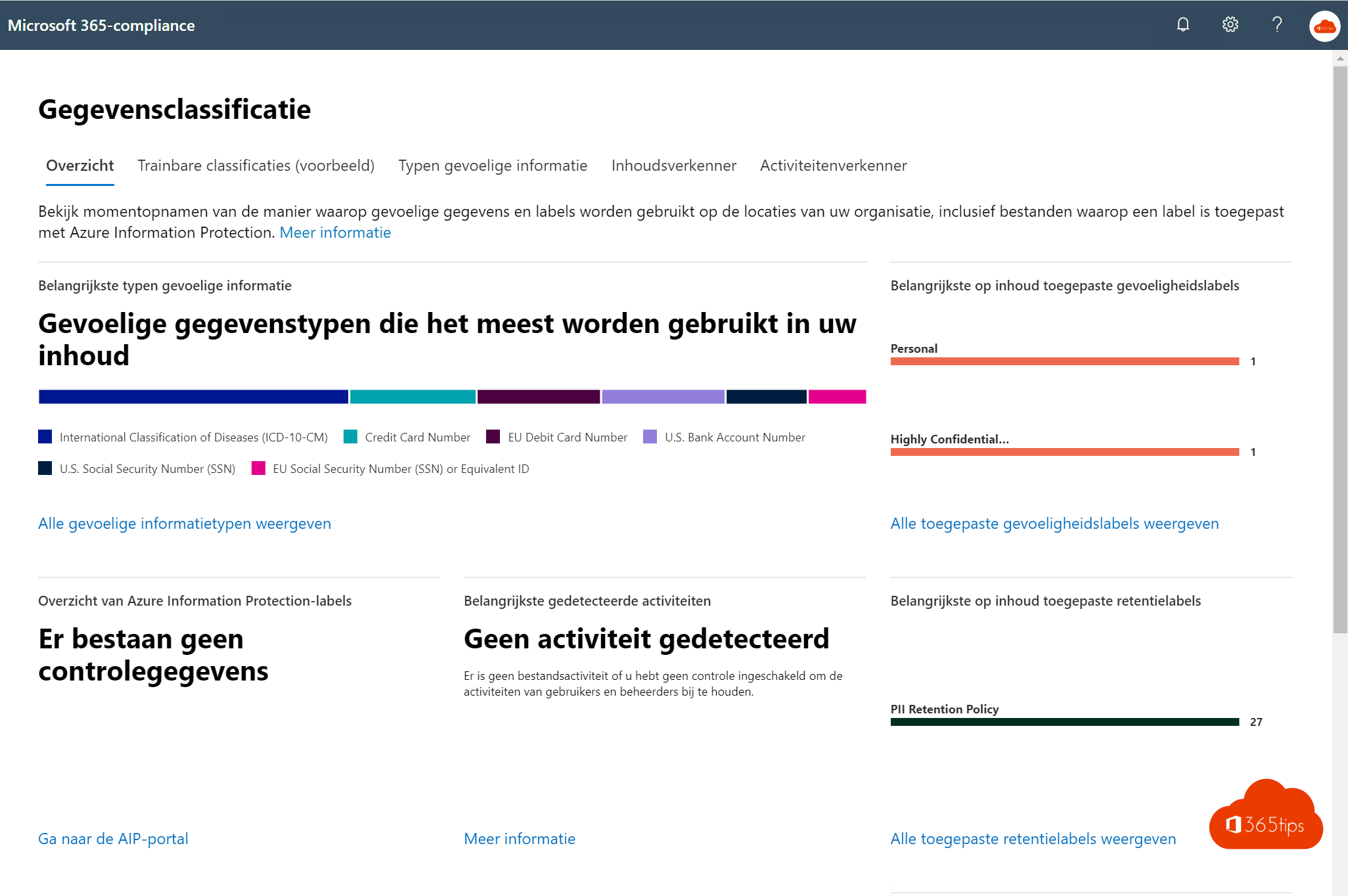The height and width of the screenshot is (896, 1348).
Task: Open the account profile avatar
Action: click(x=1324, y=26)
